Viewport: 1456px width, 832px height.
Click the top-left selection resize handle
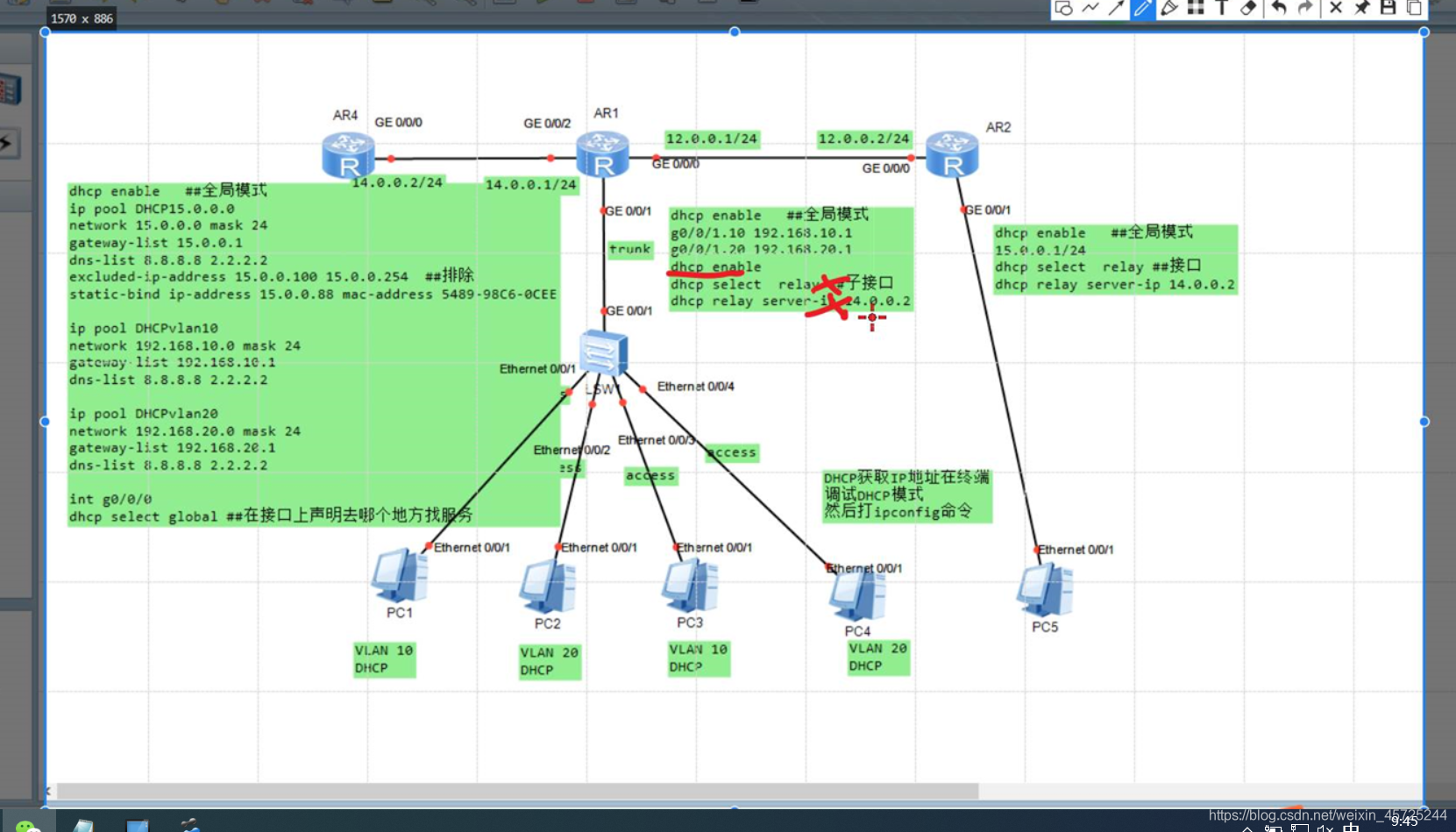45,32
